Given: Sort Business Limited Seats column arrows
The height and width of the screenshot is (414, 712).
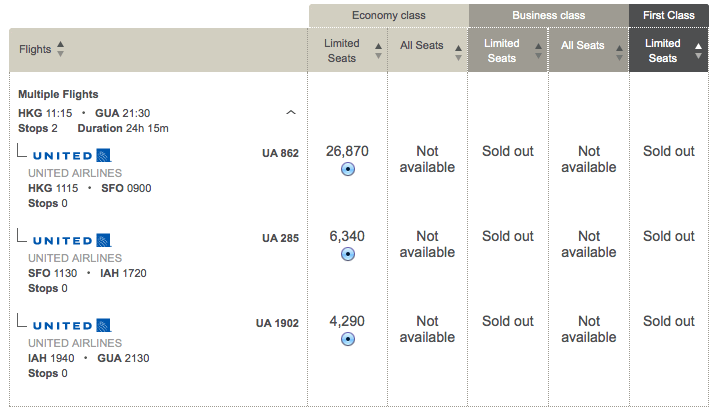Looking at the screenshot, I should pos(538,51).
